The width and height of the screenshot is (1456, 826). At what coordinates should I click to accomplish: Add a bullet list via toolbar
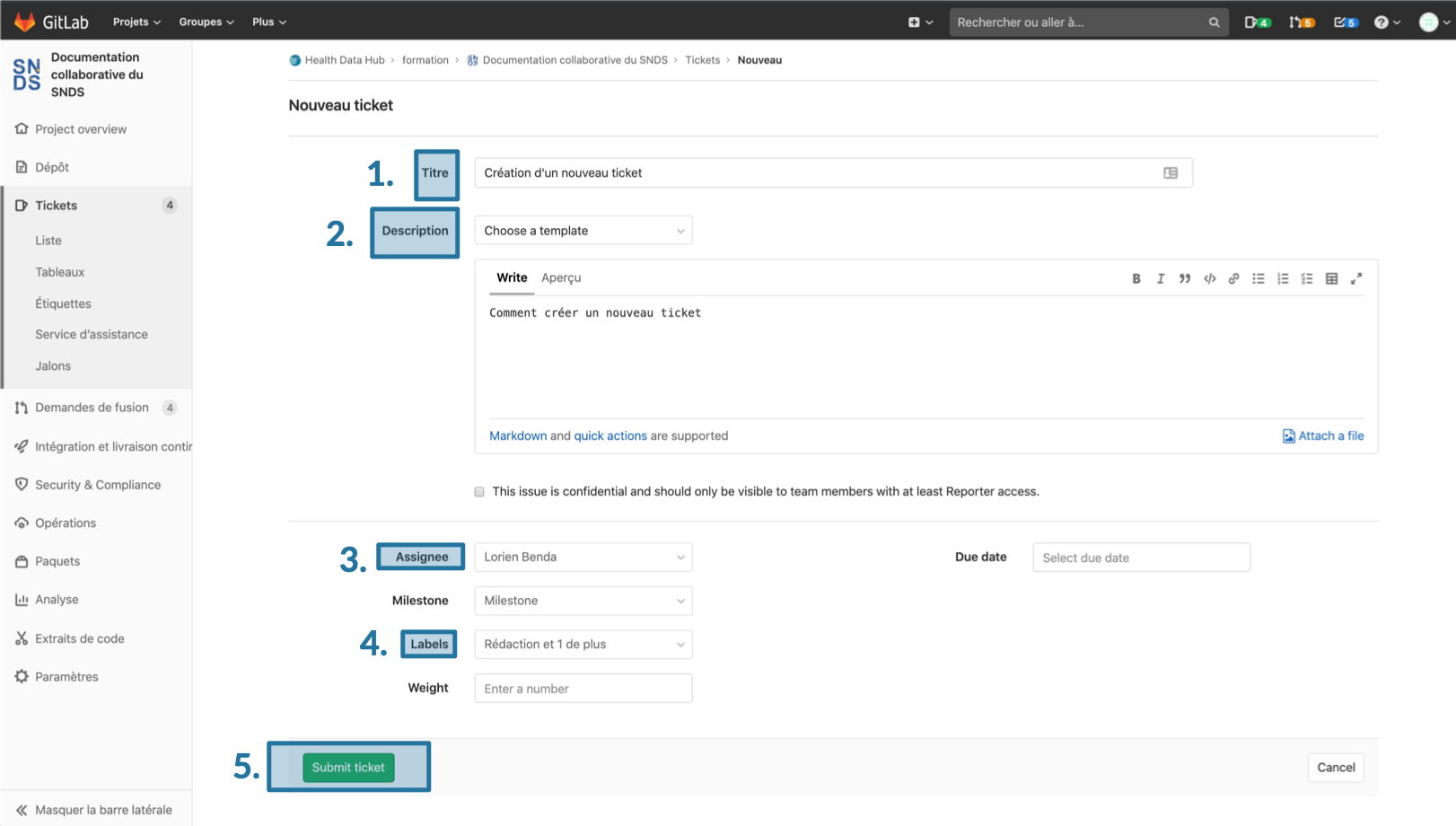click(1258, 278)
